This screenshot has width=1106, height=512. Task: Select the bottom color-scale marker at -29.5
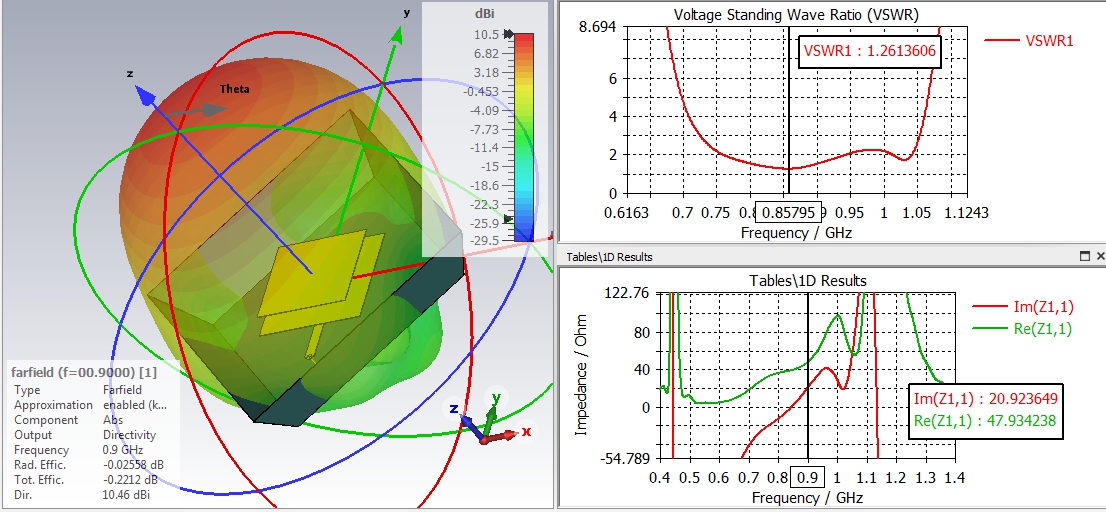click(508, 220)
